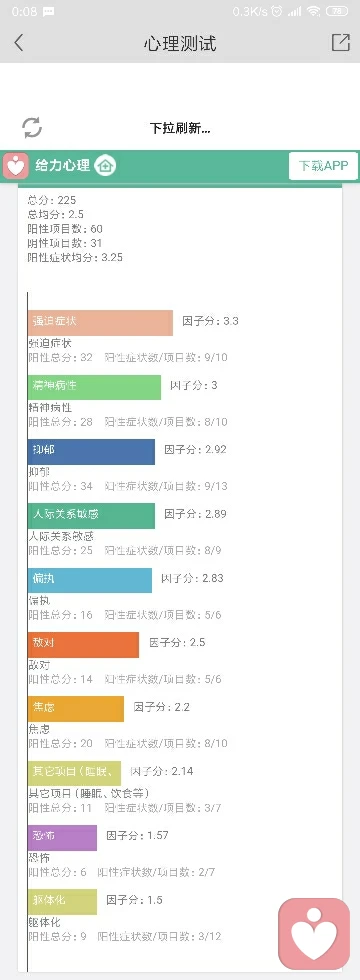
Task: Select the 强迫症状 salmon bar
Action: point(100,322)
